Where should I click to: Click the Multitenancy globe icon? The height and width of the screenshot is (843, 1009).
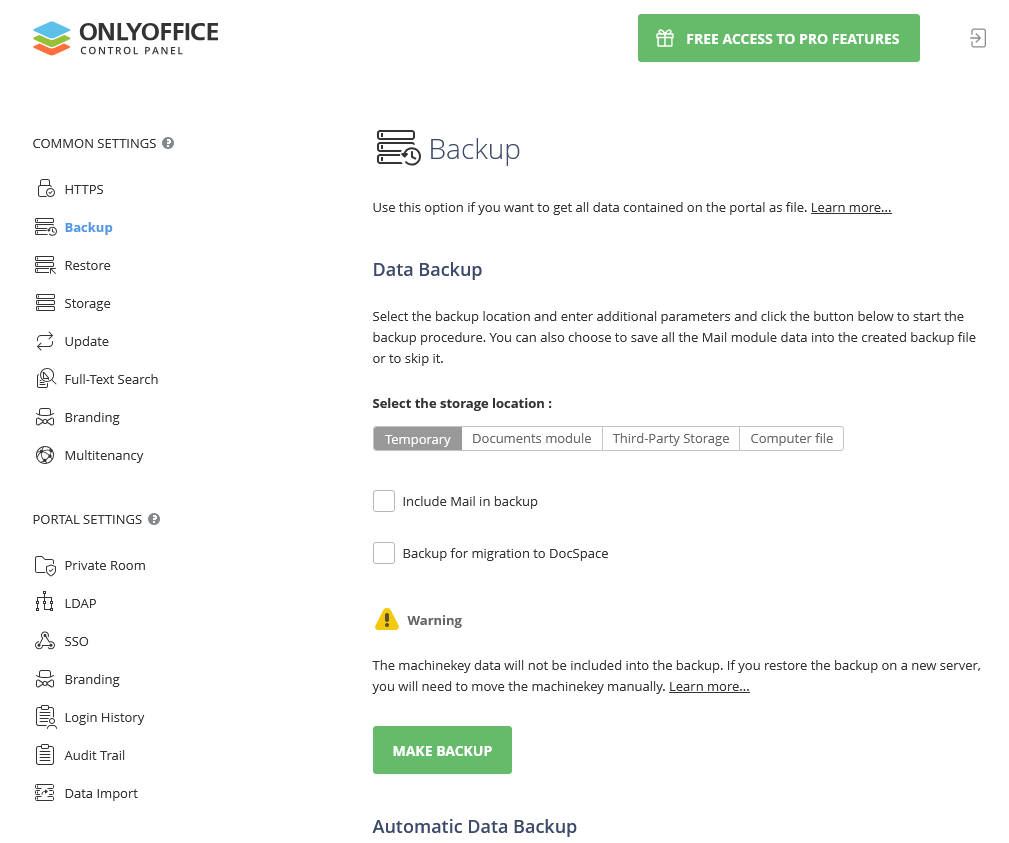tap(45, 455)
